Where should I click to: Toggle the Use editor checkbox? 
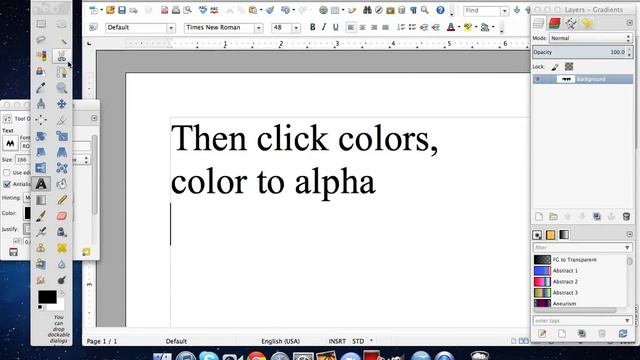(7, 173)
